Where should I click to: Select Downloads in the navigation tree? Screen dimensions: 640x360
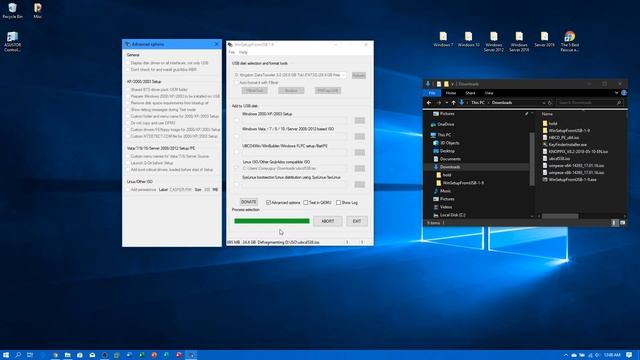coord(450,167)
